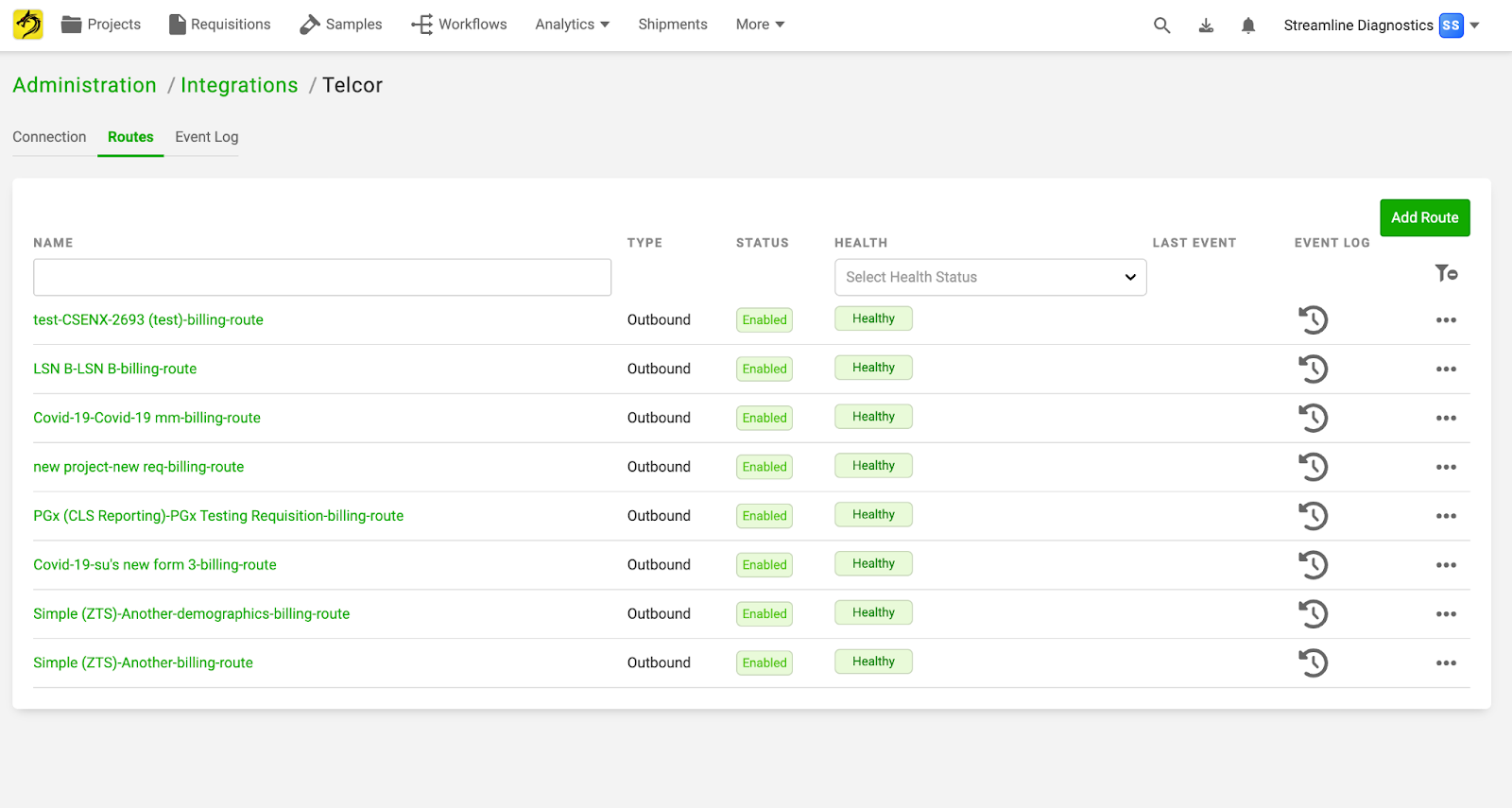
Task: Open event log for Another-demographics route
Action: (x=1313, y=615)
